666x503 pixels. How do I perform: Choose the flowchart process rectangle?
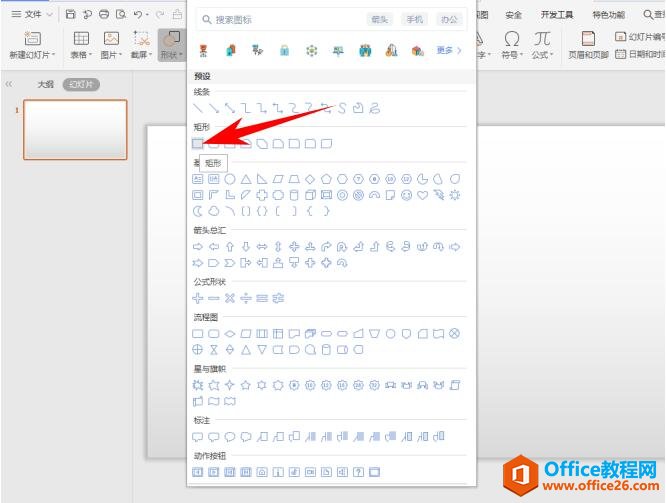coord(198,333)
